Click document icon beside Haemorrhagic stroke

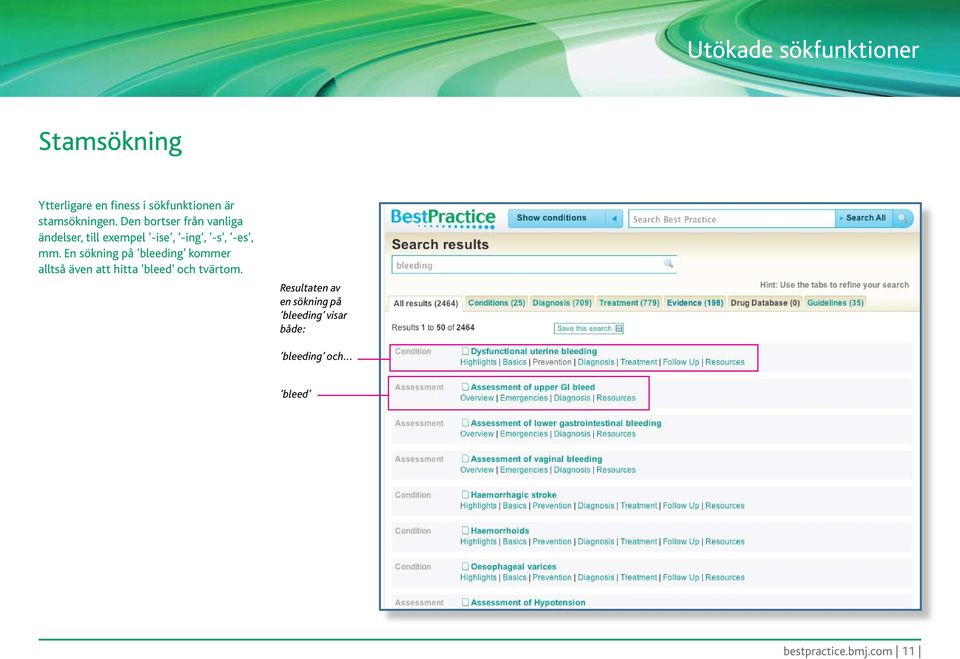point(465,494)
